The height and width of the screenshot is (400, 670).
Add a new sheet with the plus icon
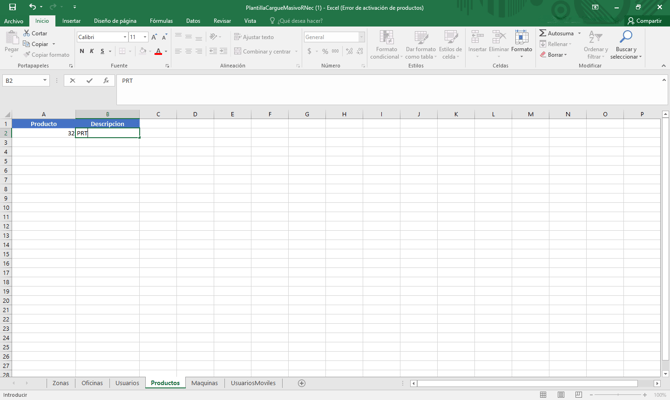click(301, 383)
